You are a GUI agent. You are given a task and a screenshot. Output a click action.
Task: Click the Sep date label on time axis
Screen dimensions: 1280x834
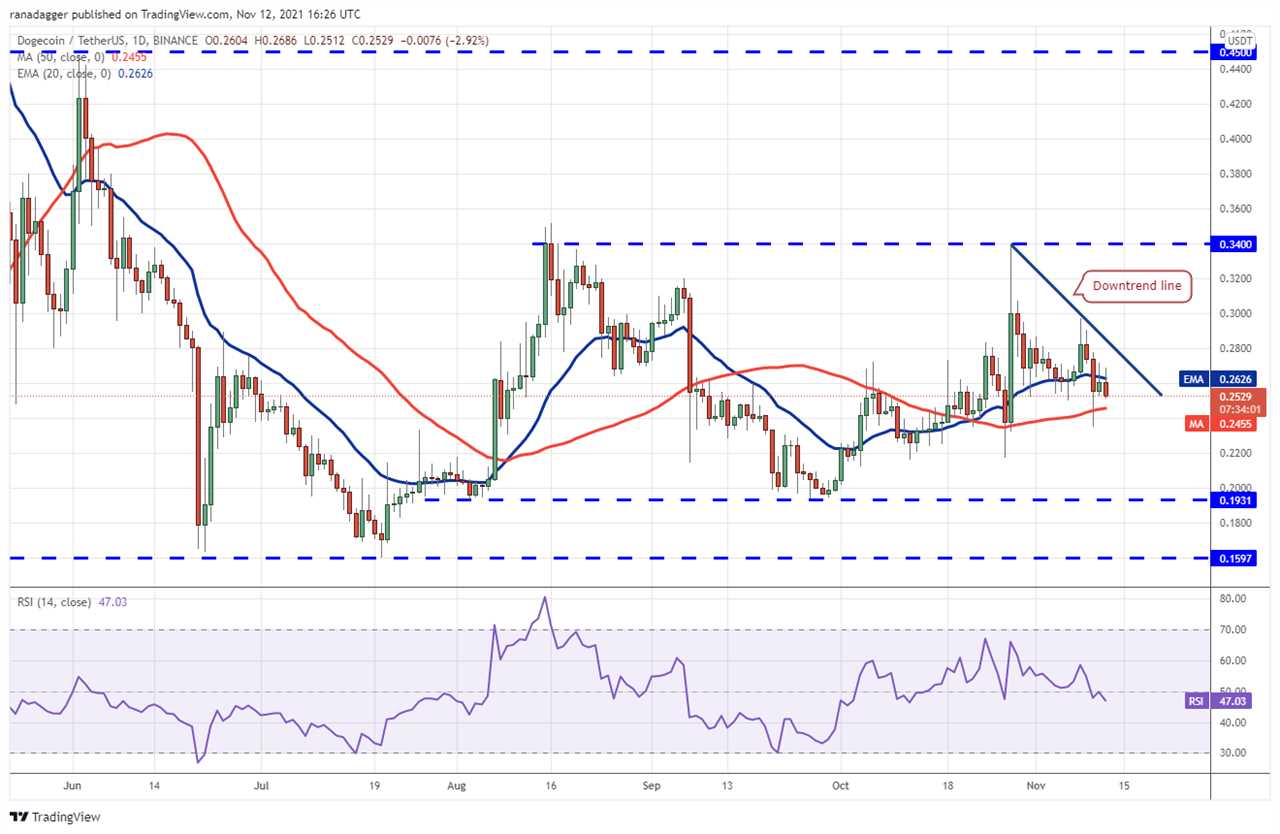coord(650,787)
